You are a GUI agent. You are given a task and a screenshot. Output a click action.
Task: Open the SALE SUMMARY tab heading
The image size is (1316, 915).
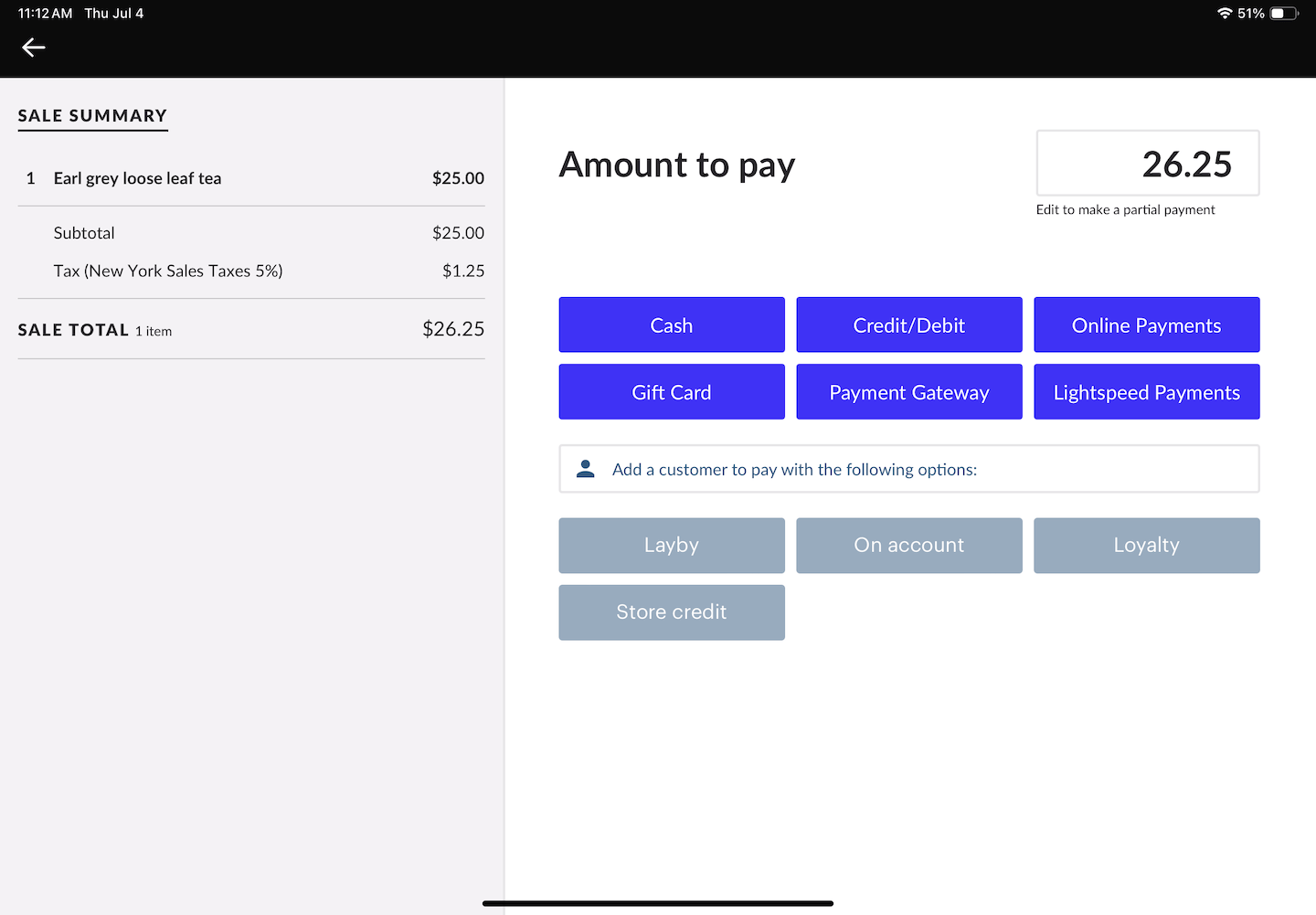pos(92,116)
